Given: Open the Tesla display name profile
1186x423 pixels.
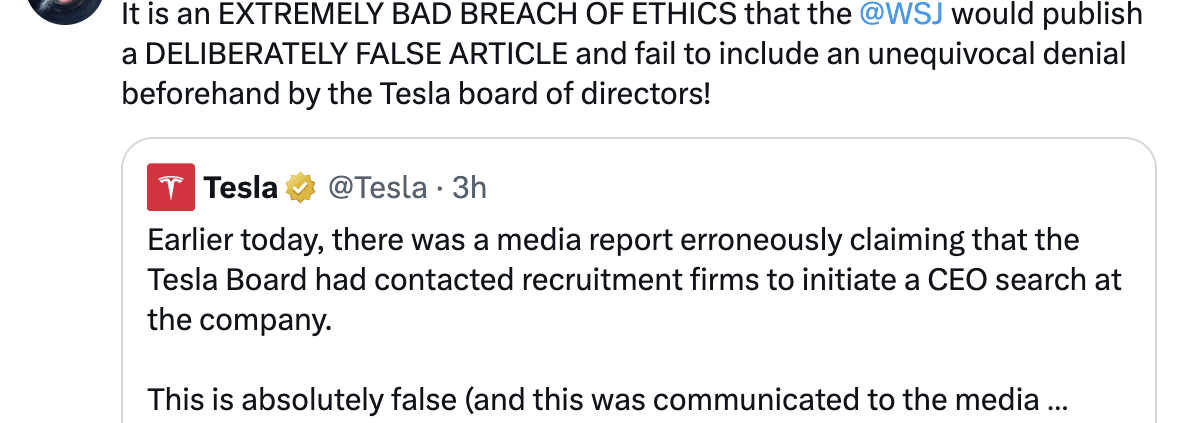Looking at the screenshot, I should pyautogui.click(x=241, y=187).
